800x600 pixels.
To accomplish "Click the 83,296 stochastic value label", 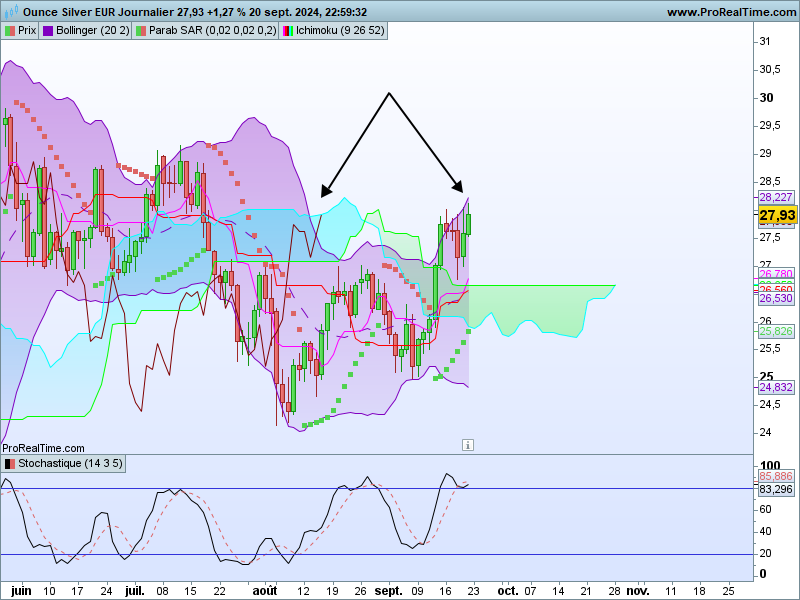I will [776, 489].
